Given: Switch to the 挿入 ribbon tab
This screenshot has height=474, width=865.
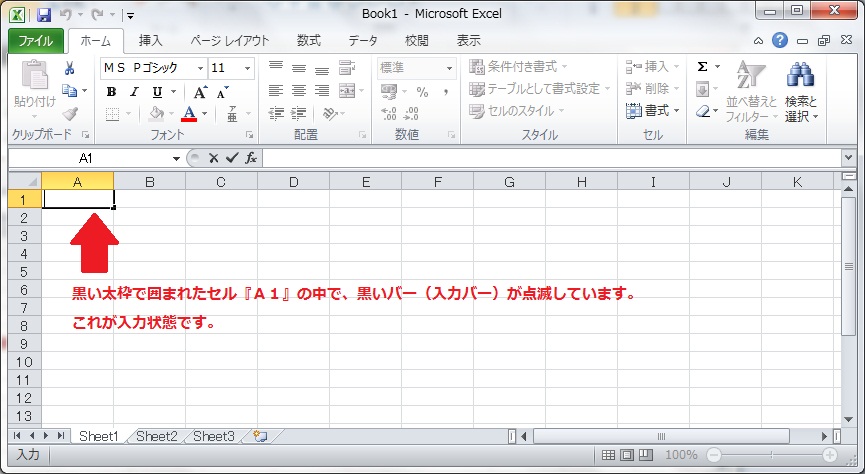Looking at the screenshot, I should tap(151, 41).
